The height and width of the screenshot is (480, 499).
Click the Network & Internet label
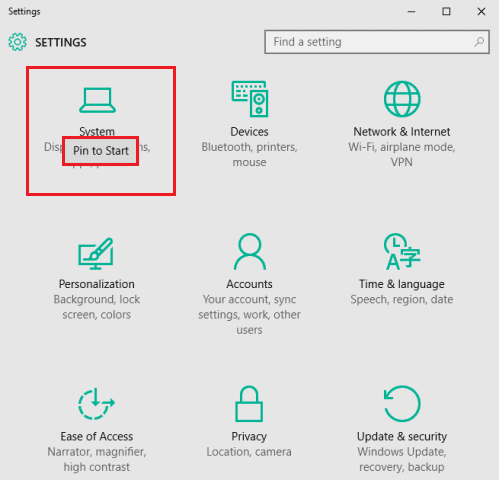402,132
